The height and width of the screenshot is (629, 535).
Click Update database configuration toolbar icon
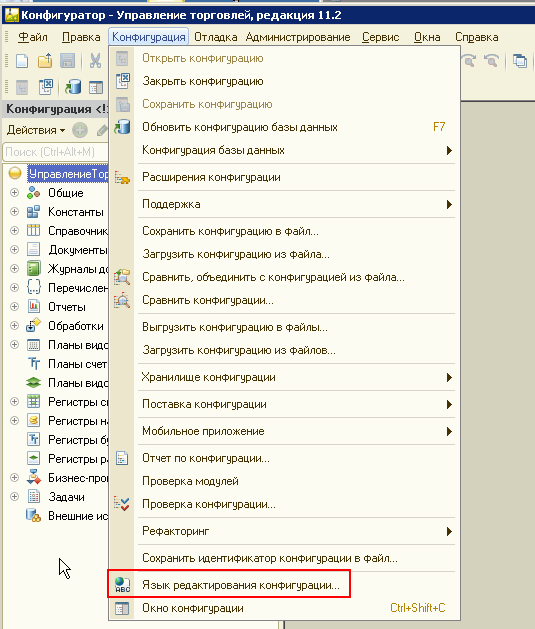[x=73, y=87]
